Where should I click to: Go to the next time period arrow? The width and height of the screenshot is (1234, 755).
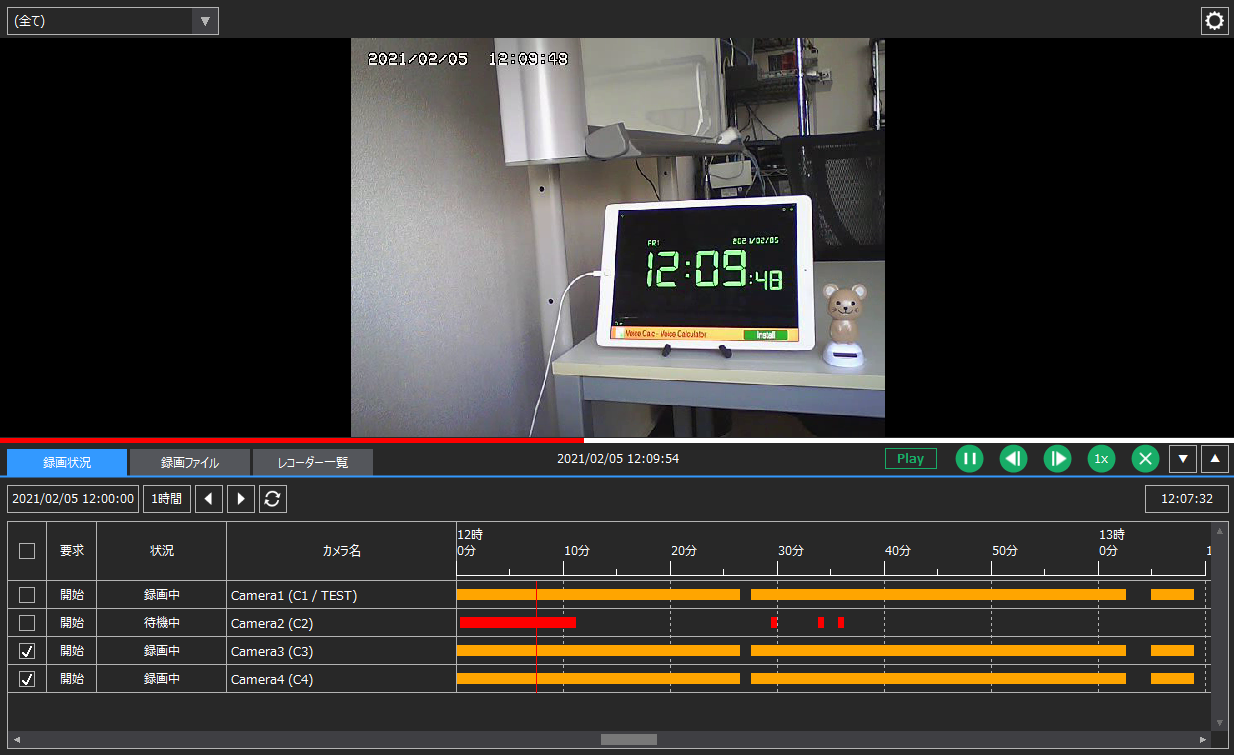pyautogui.click(x=241, y=498)
